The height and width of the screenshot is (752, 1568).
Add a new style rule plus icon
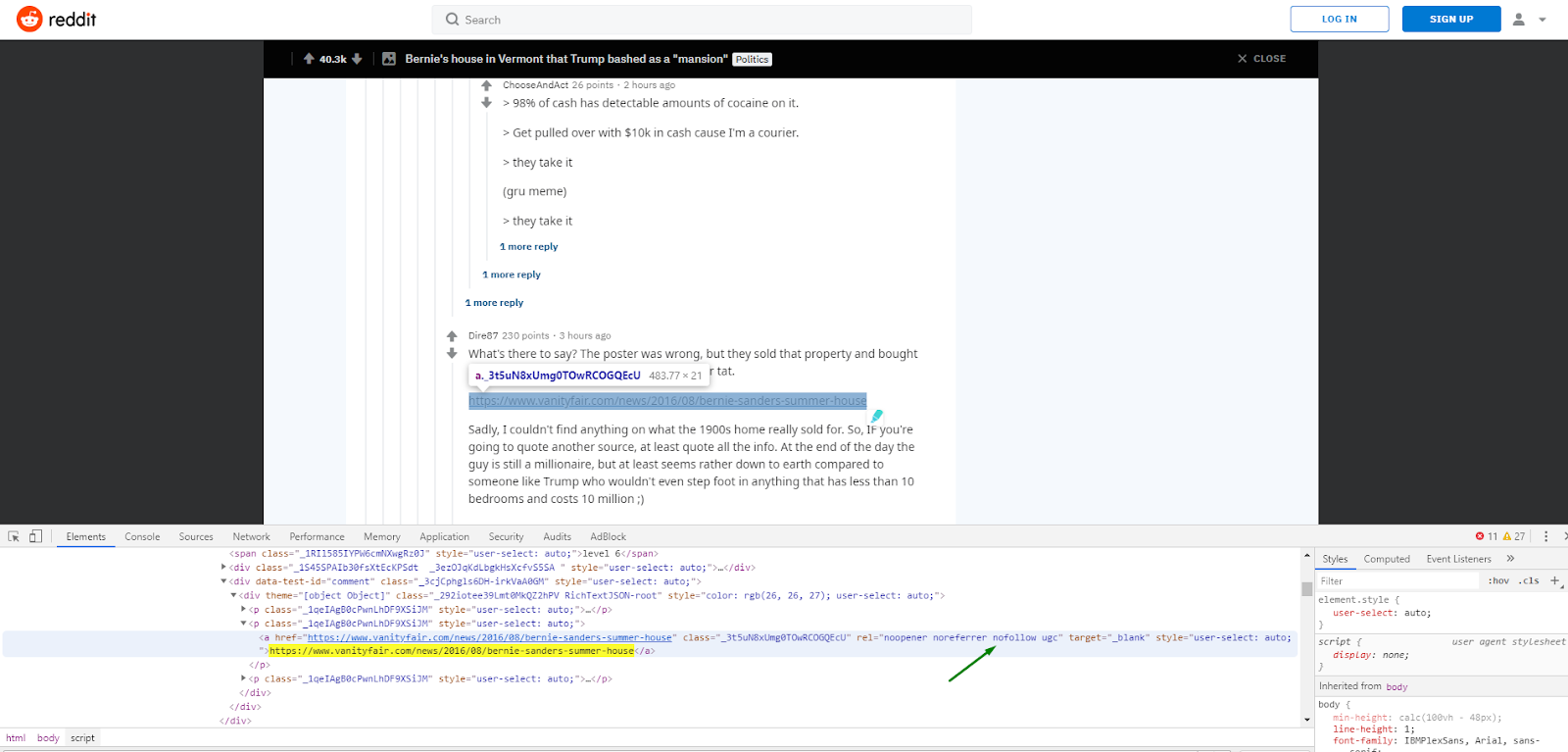point(1554,580)
